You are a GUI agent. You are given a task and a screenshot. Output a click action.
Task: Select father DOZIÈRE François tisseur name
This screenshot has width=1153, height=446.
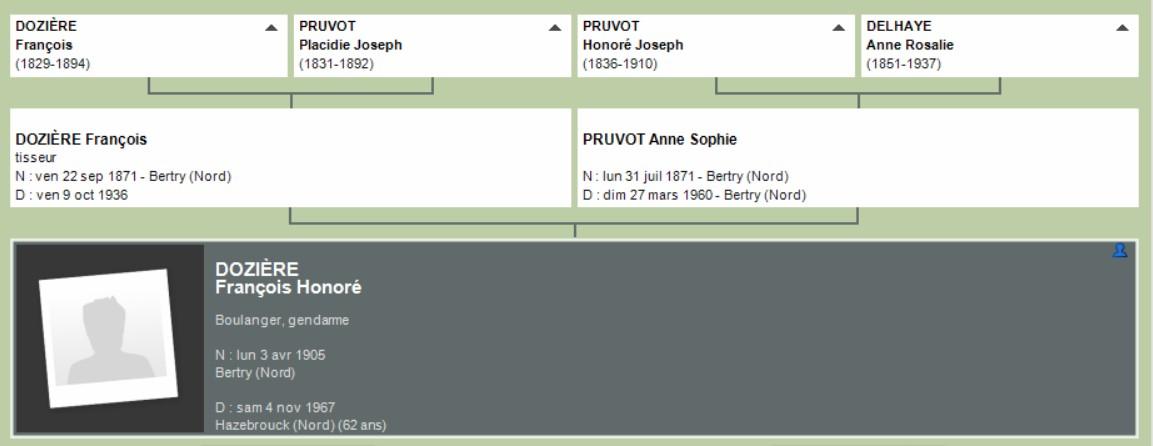point(81,140)
